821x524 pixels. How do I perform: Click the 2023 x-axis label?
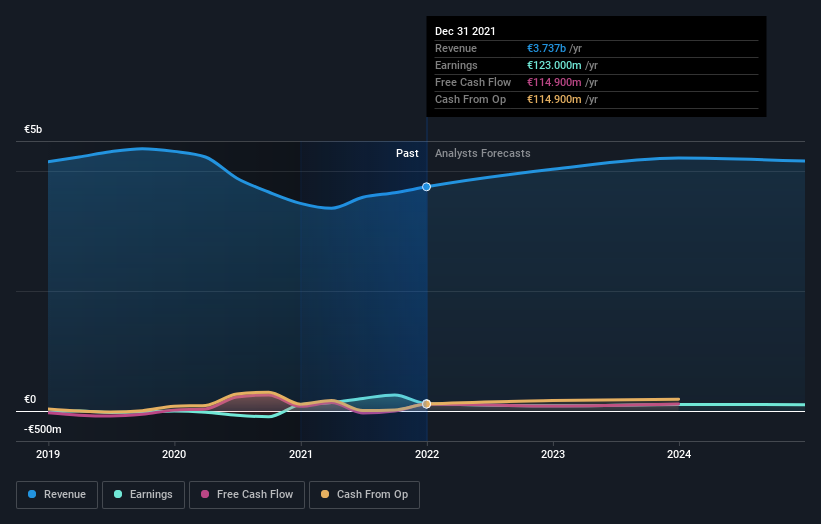553,454
